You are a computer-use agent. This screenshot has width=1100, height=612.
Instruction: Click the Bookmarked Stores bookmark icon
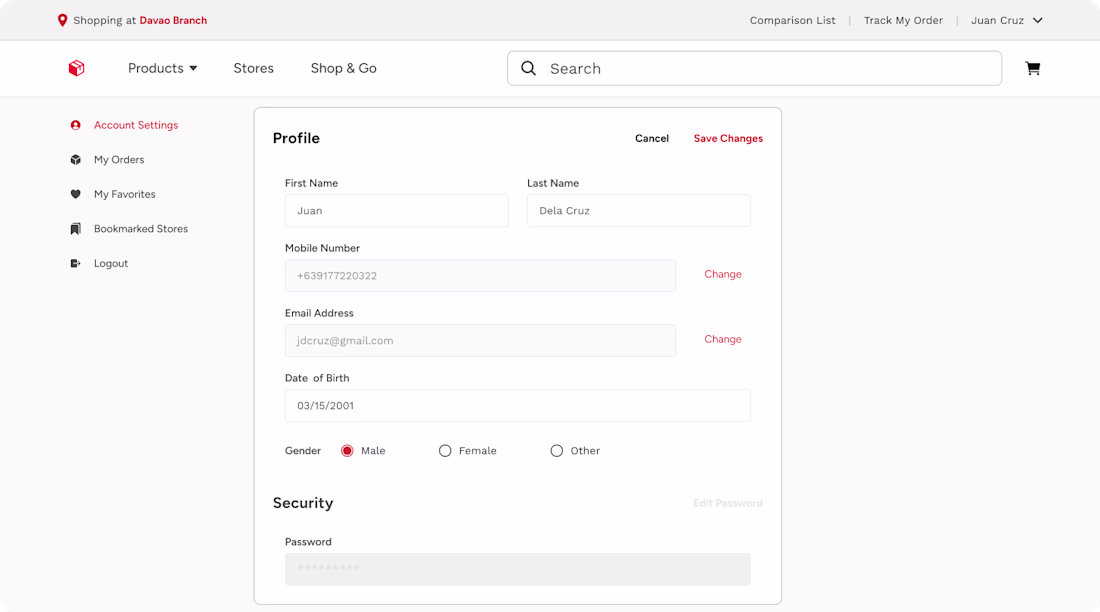(76, 229)
